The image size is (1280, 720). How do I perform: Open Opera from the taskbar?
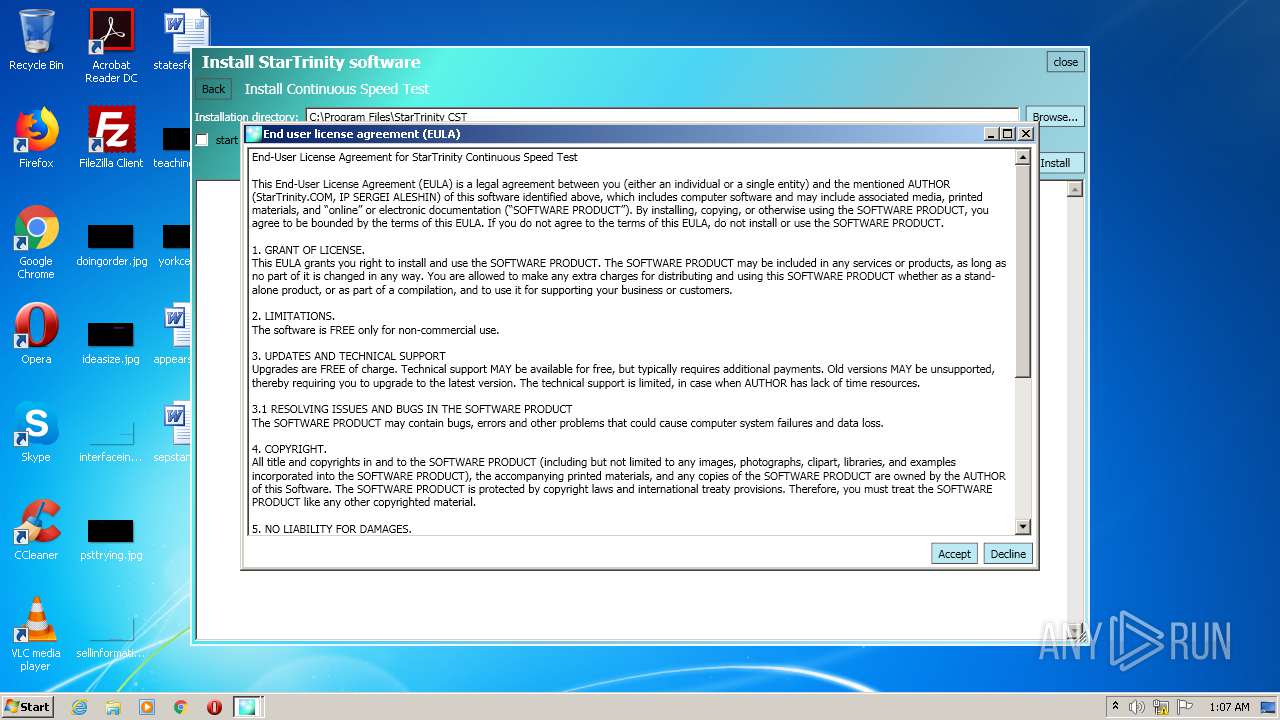click(214, 707)
